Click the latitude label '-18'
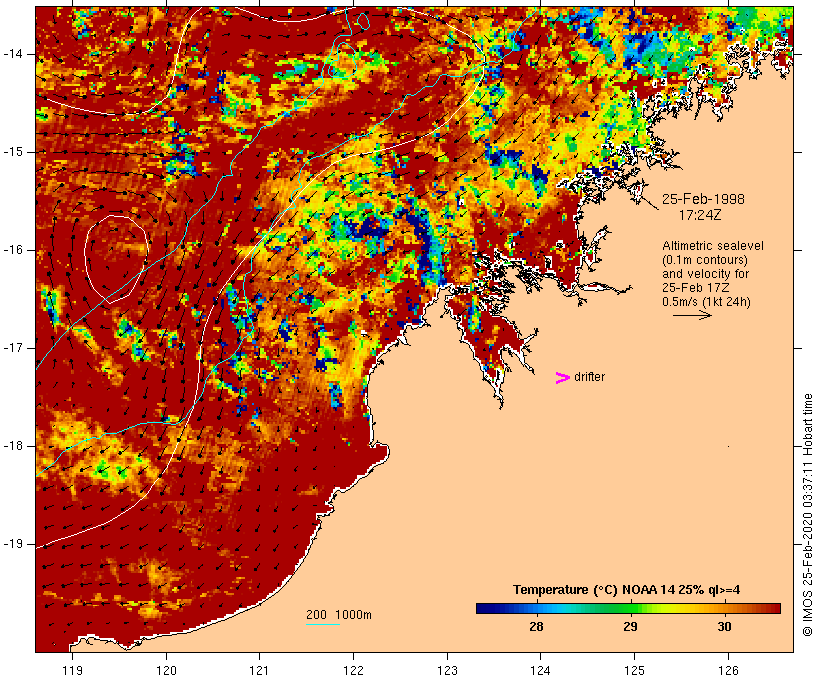 13,446
